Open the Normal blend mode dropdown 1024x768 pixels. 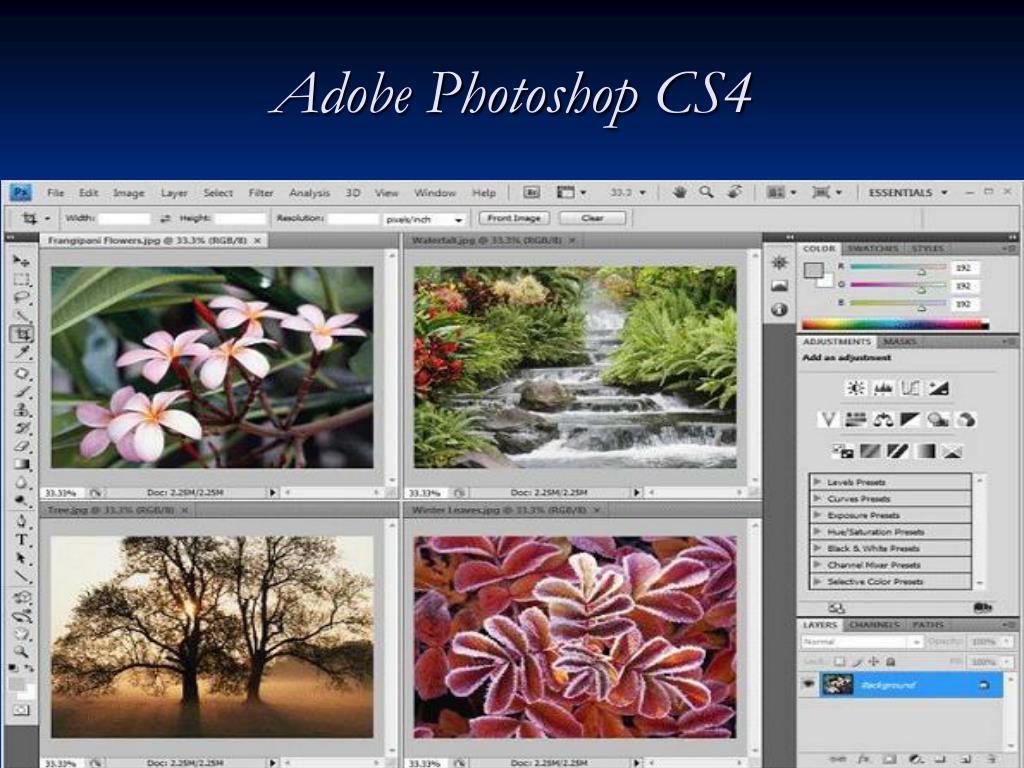pyautogui.click(x=861, y=642)
